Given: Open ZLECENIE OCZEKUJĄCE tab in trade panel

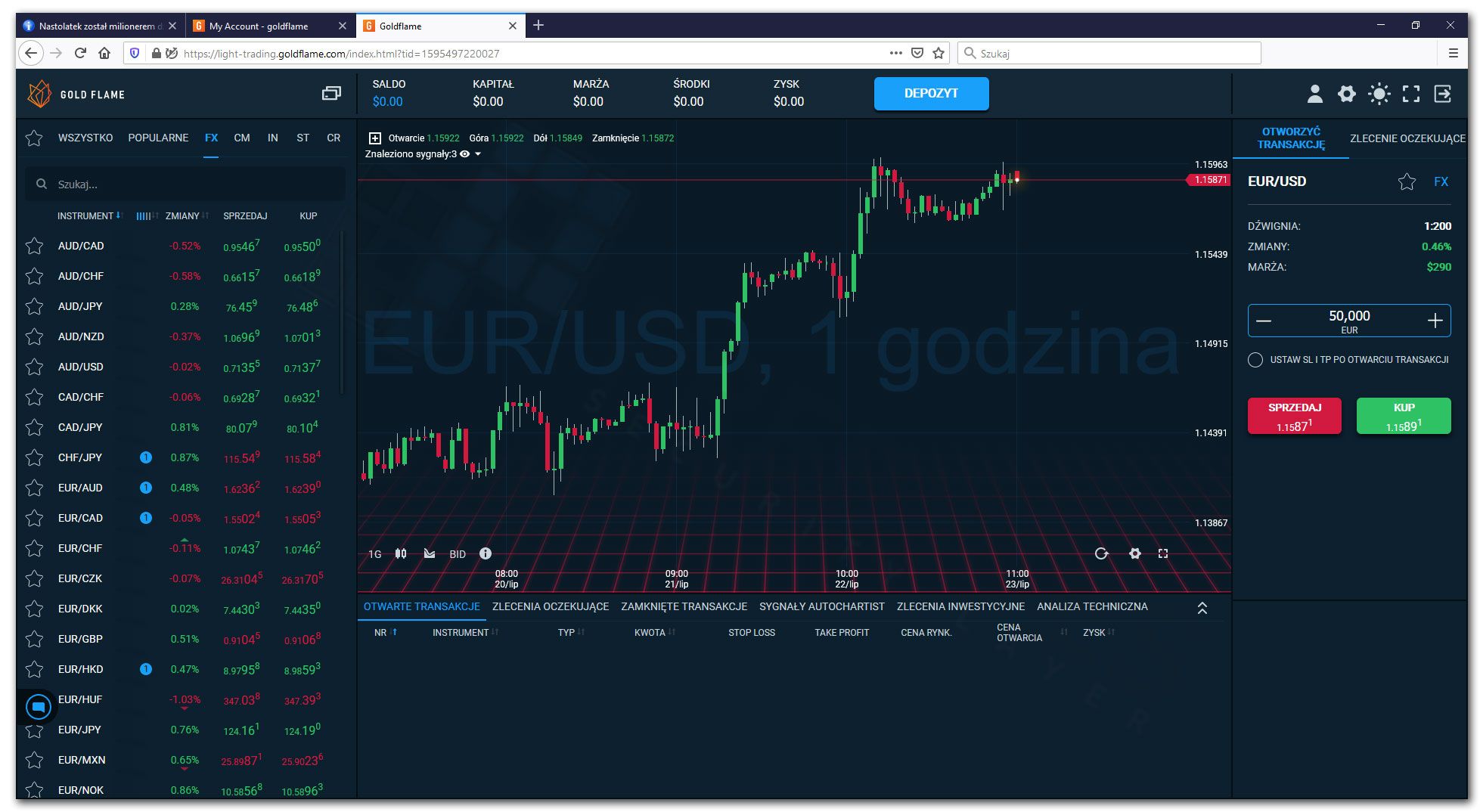Looking at the screenshot, I should click(x=1407, y=138).
